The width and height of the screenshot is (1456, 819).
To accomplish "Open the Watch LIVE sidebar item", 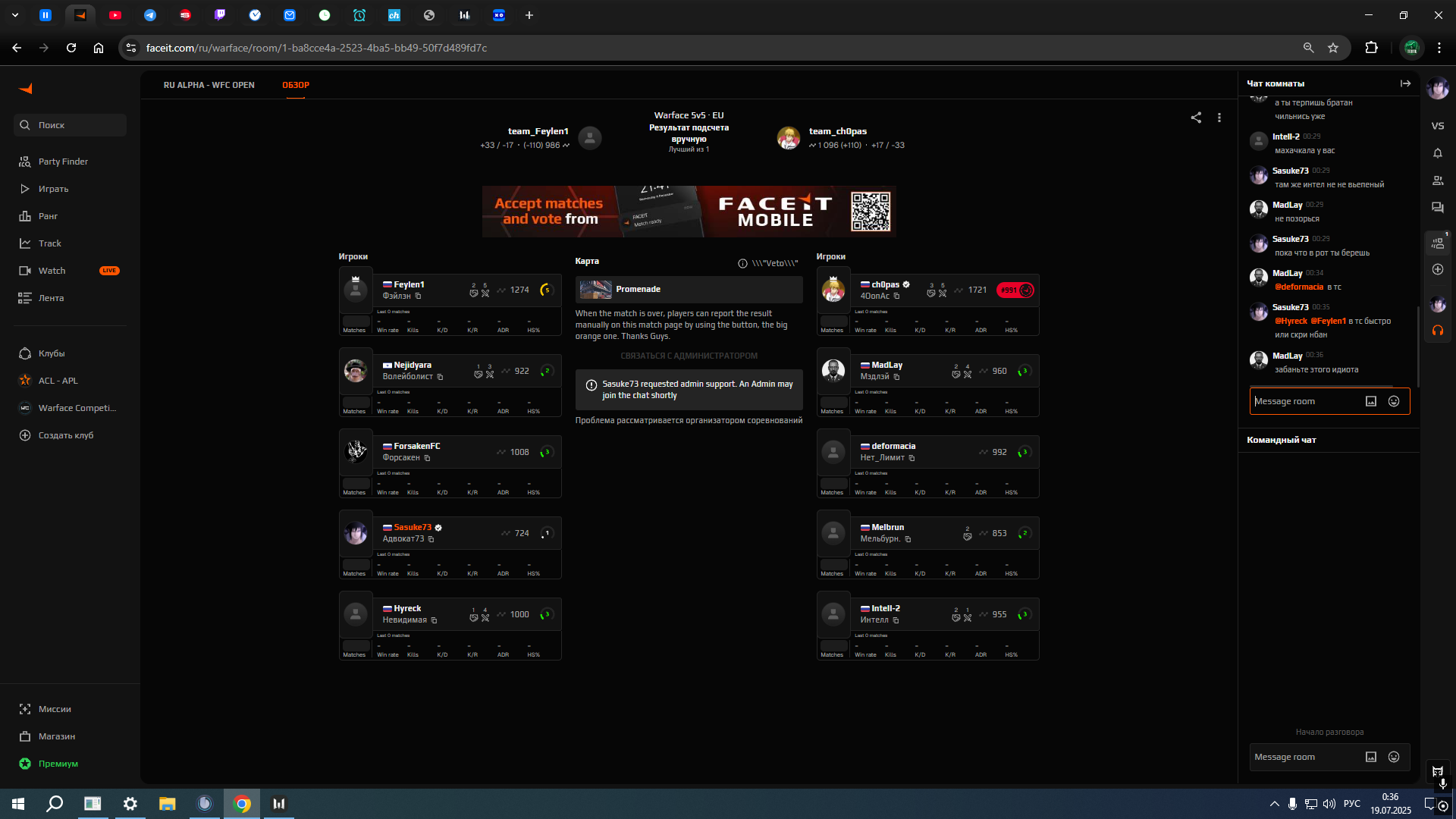I will pyautogui.click(x=70, y=271).
